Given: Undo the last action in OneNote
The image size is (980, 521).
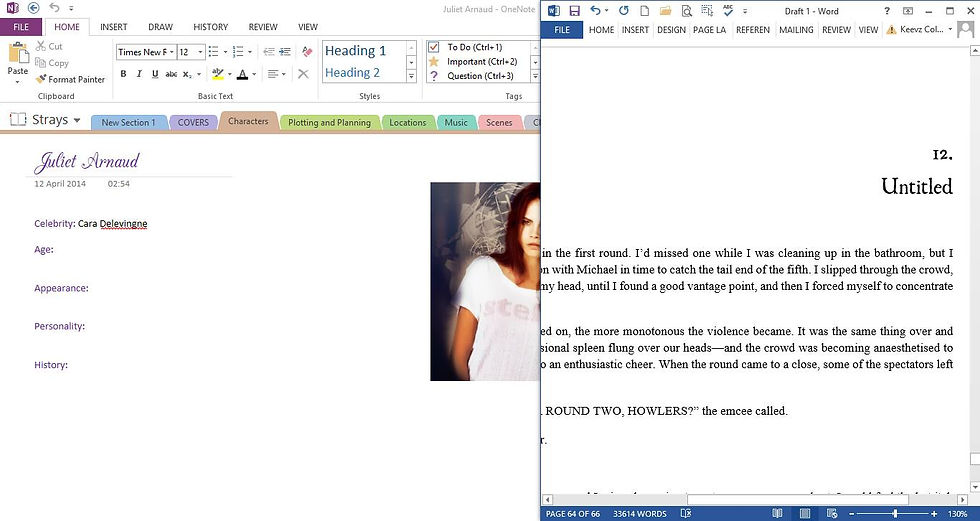Looking at the screenshot, I should tap(54, 8).
